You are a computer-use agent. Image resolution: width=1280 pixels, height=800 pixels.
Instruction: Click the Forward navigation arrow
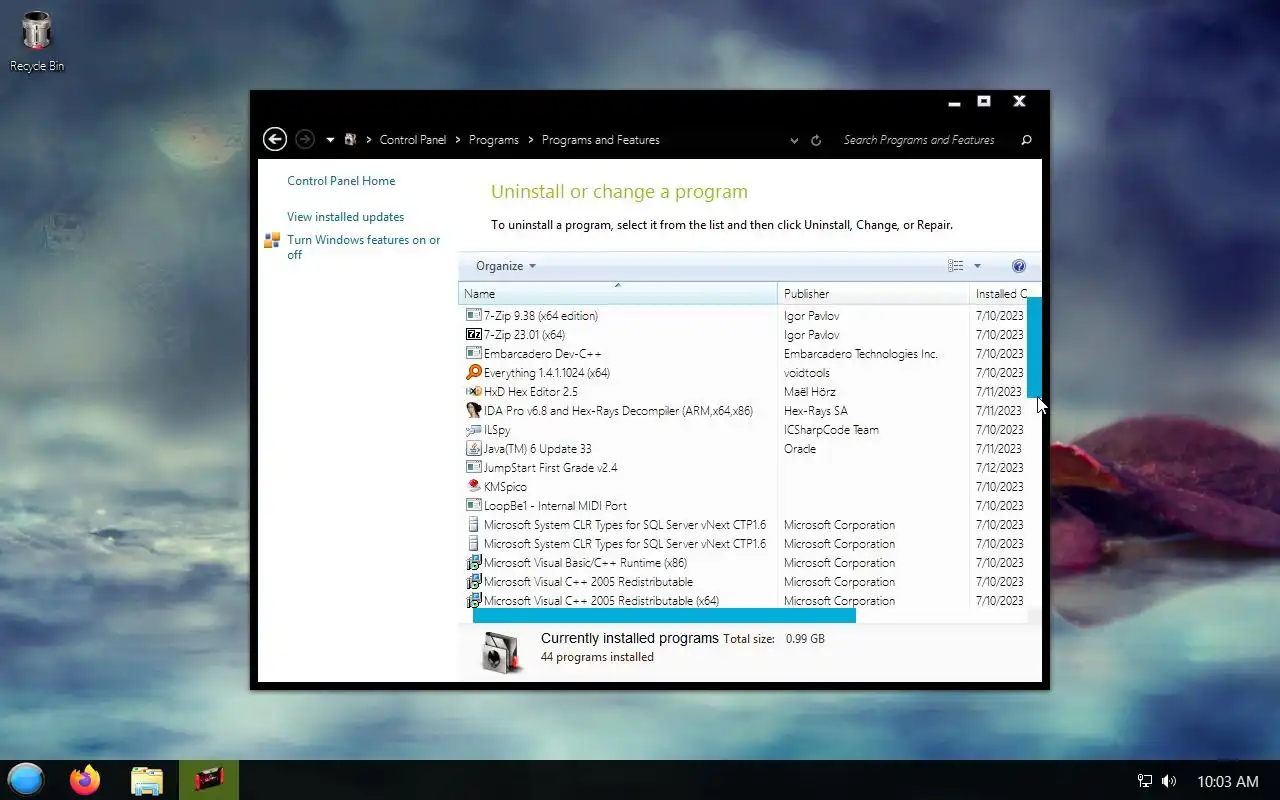pos(305,140)
